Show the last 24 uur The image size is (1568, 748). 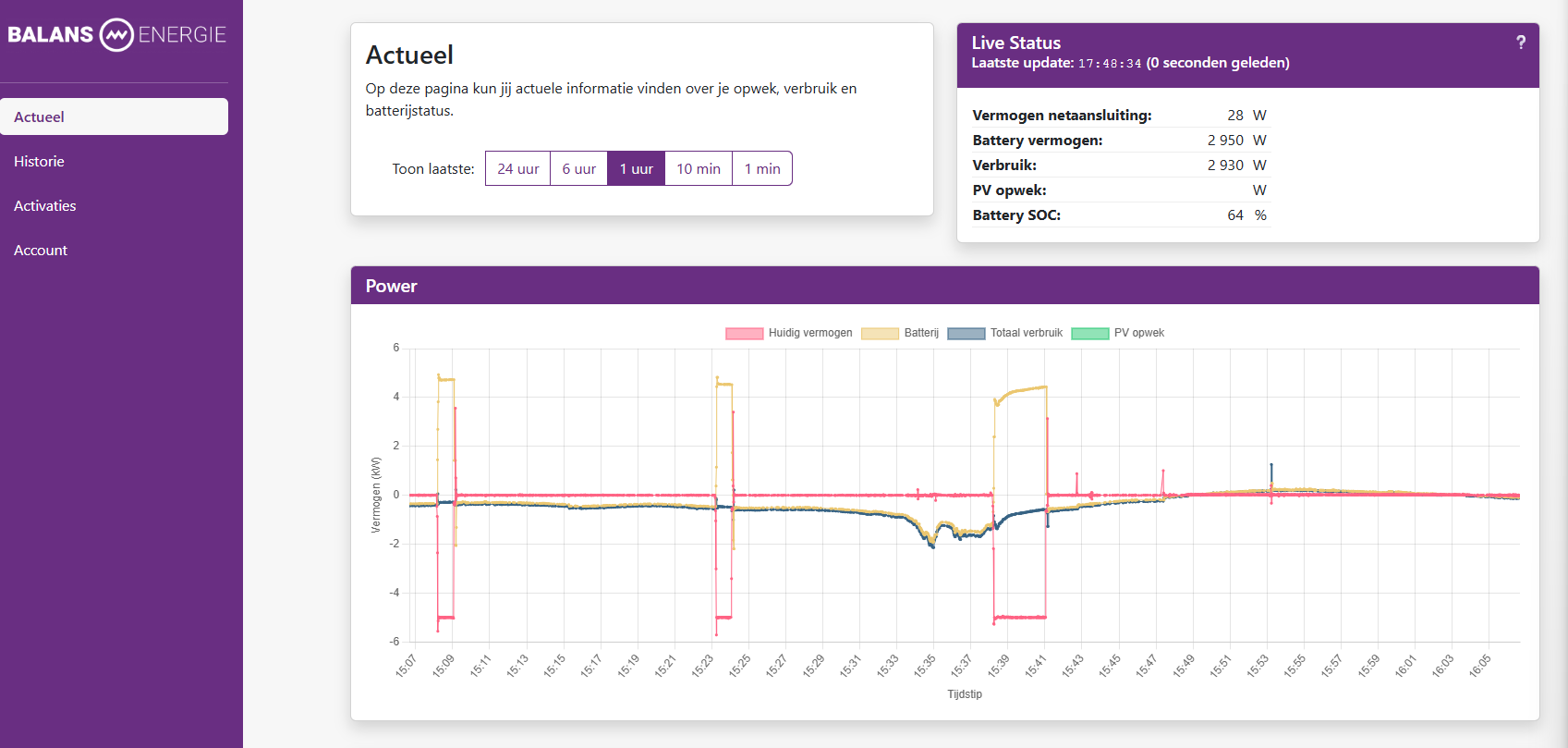(517, 168)
